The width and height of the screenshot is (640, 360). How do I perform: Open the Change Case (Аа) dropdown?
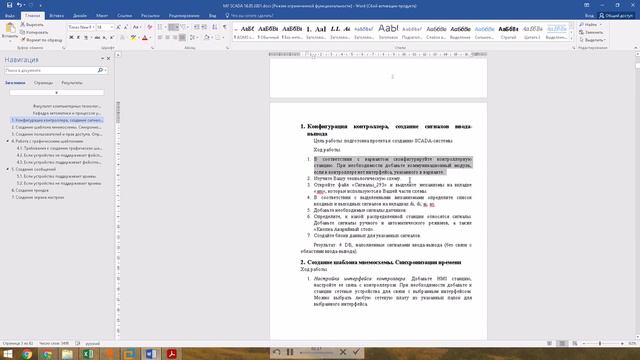click(x=136, y=27)
